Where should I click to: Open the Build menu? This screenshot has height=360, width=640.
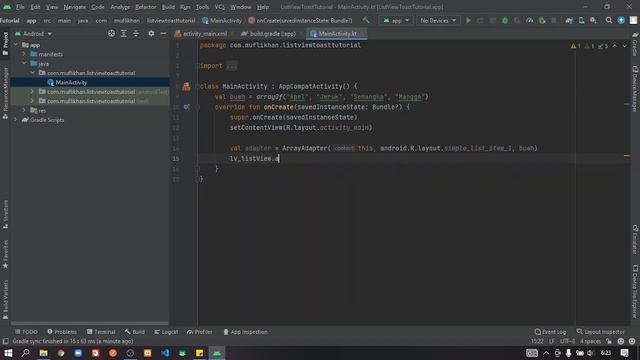tap(168, 7)
